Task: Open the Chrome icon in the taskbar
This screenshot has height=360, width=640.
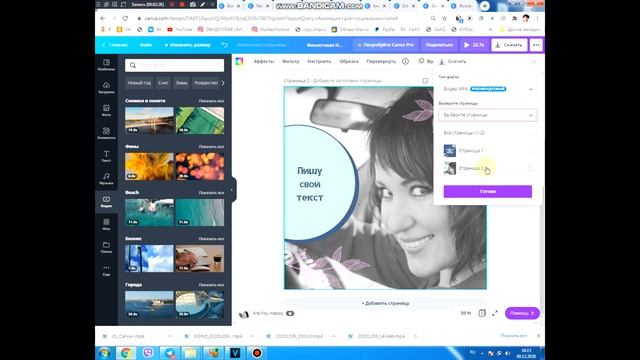Action: (x=126, y=353)
